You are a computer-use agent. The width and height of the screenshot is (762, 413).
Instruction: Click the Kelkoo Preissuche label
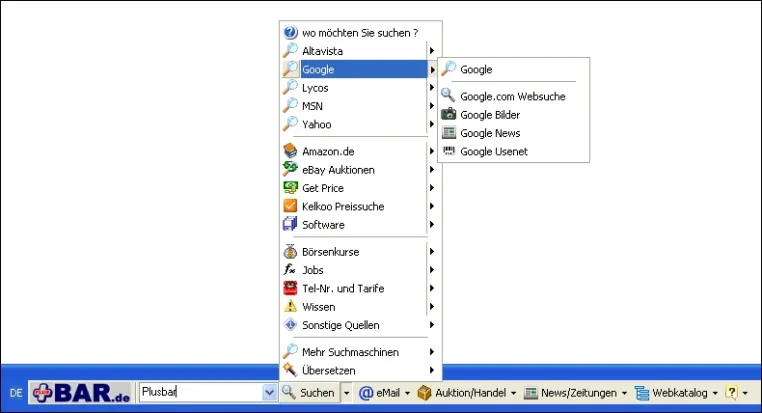pos(343,206)
